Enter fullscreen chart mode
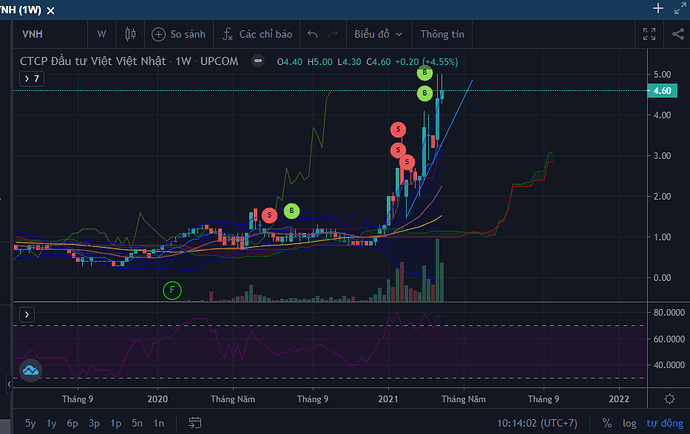The width and height of the screenshot is (690, 434). coord(649,34)
